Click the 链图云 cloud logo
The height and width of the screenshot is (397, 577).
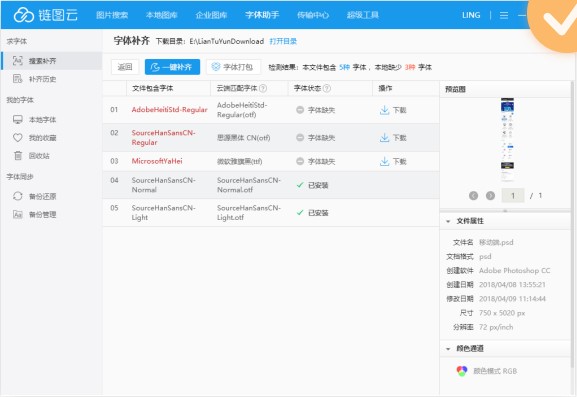click(x=45, y=15)
